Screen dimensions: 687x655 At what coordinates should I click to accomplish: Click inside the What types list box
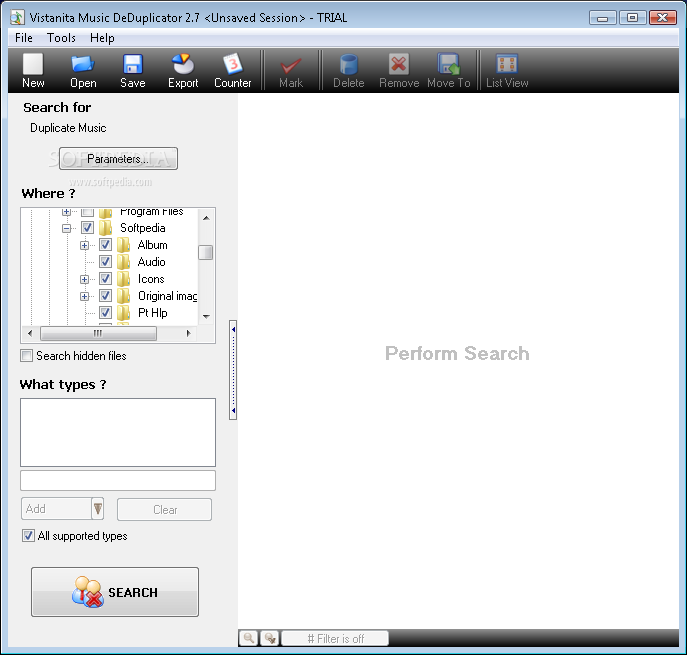pyautogui.click(x=118, y=432)
